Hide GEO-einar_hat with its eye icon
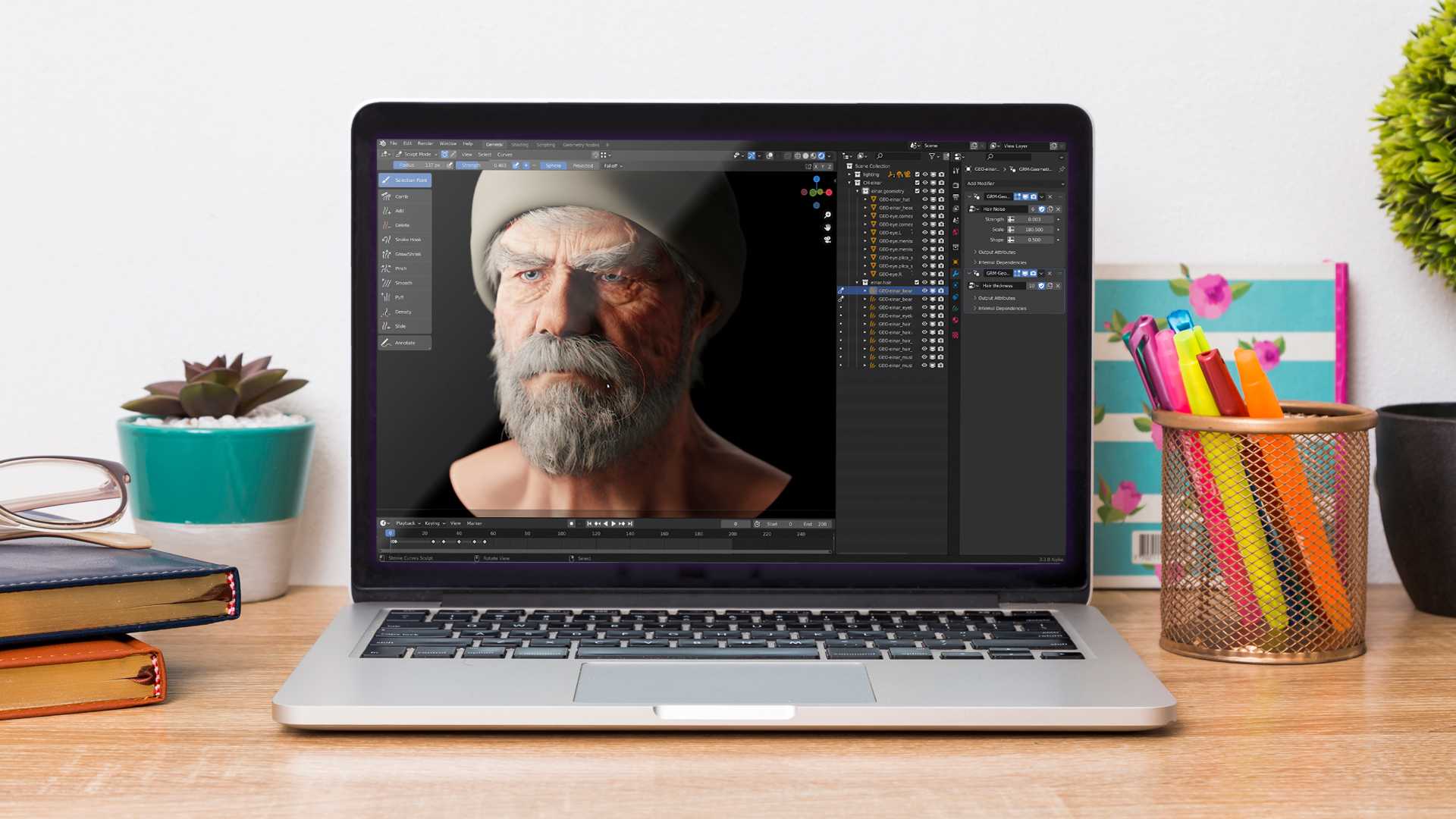Image resolution: width=1456 pixels, height=819 pixels. pyautogui.click(x=924, y=199)
